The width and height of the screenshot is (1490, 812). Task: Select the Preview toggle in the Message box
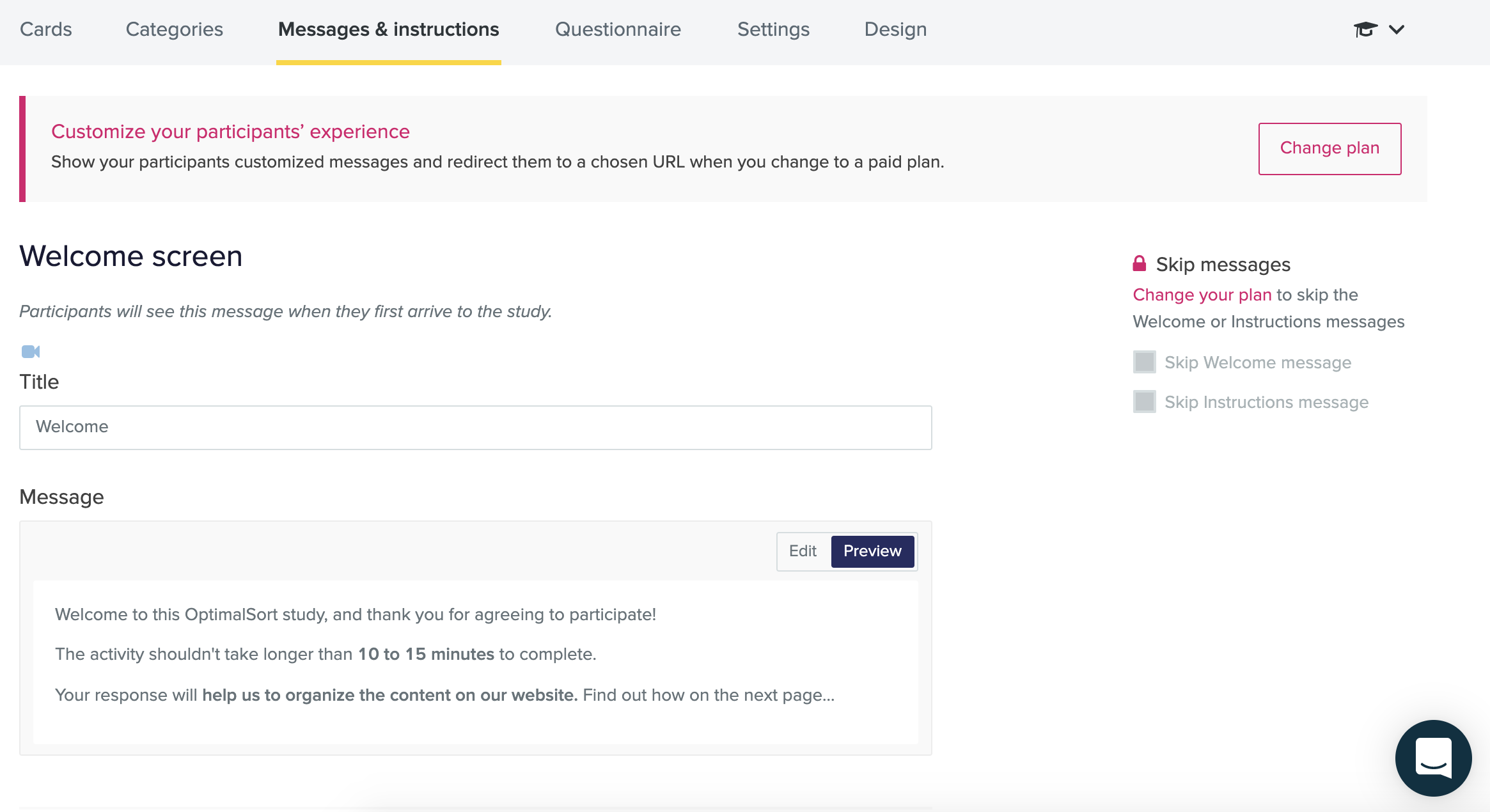tap(872, 550)
